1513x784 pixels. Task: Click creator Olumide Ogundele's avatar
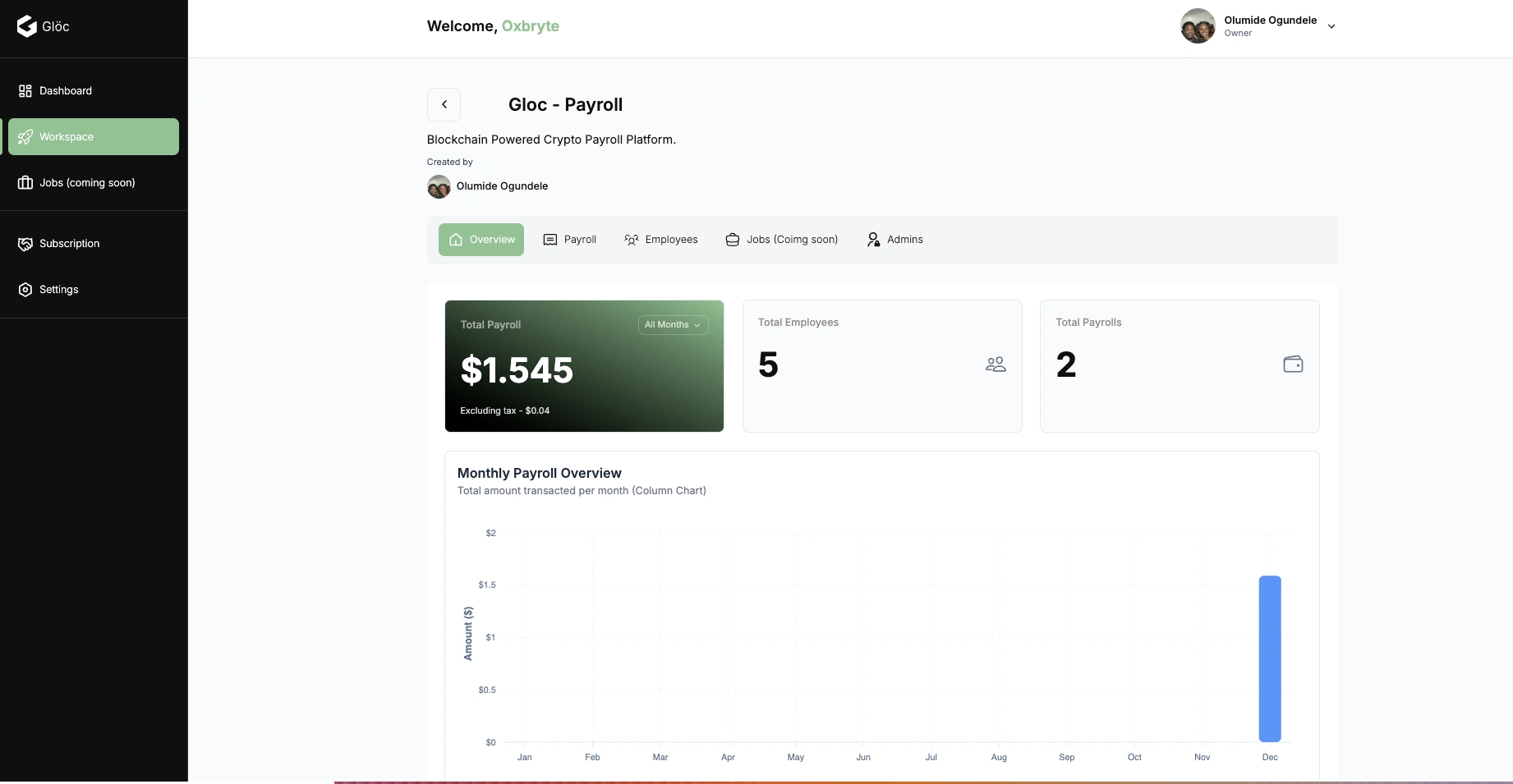[439, 186]
